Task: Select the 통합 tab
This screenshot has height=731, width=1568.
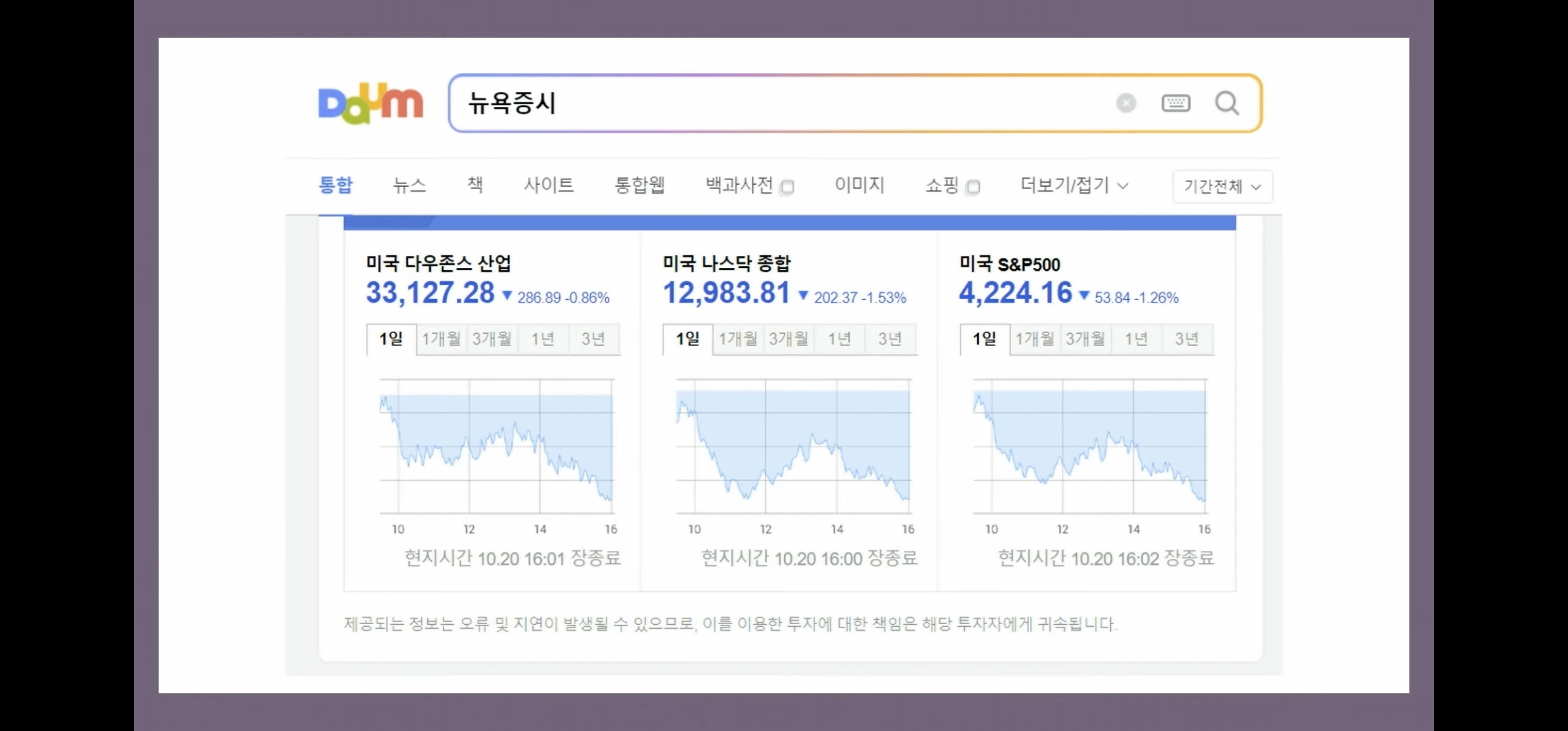Action: pyautogui.click(x=336, y=185)
